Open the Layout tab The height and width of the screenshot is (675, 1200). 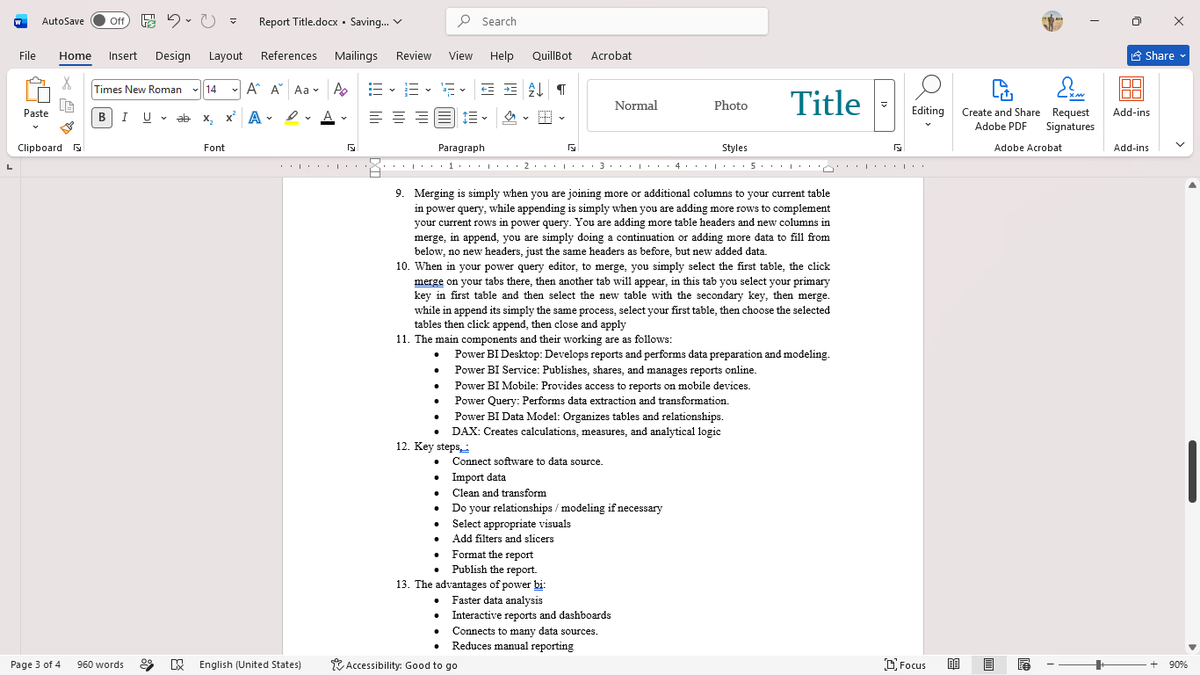(226, 56)
